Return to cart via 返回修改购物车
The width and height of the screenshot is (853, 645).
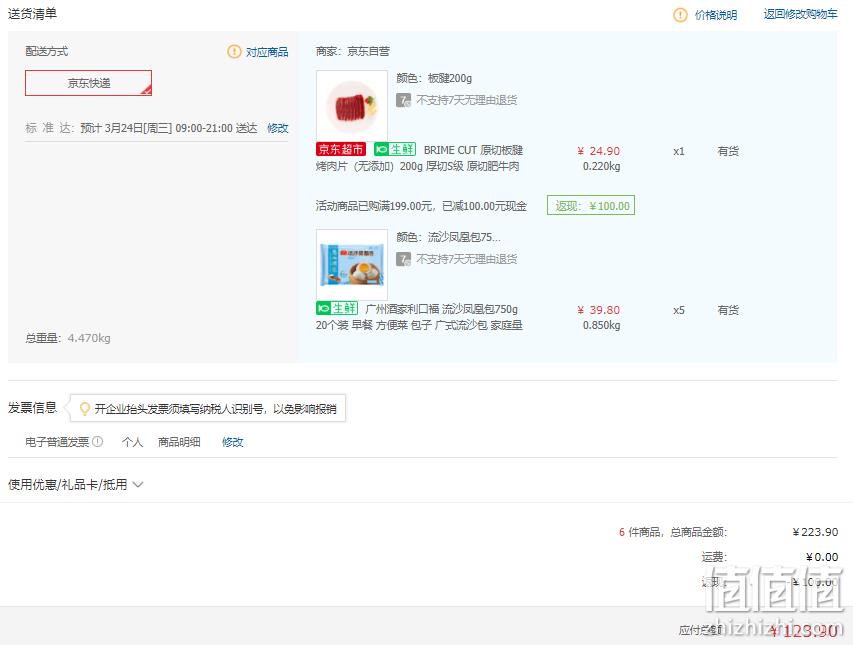coord(800,14)
